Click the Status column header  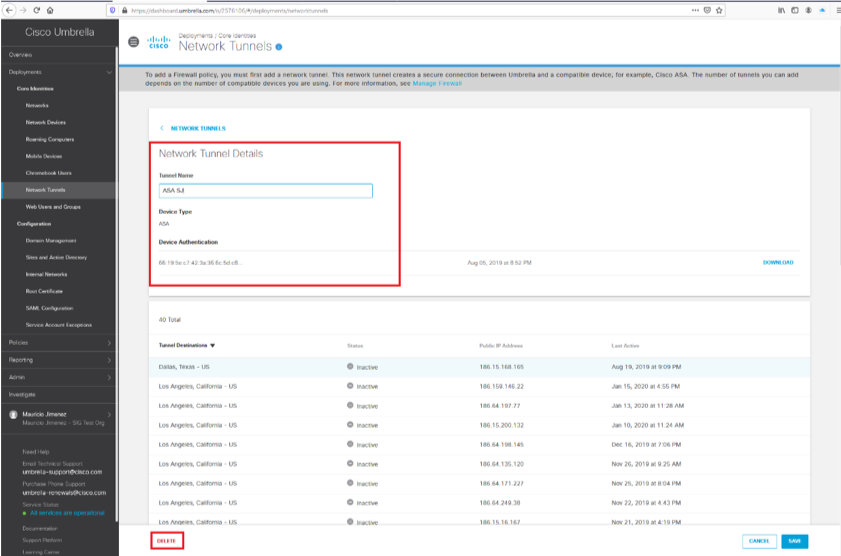click(x=355, y=346)
